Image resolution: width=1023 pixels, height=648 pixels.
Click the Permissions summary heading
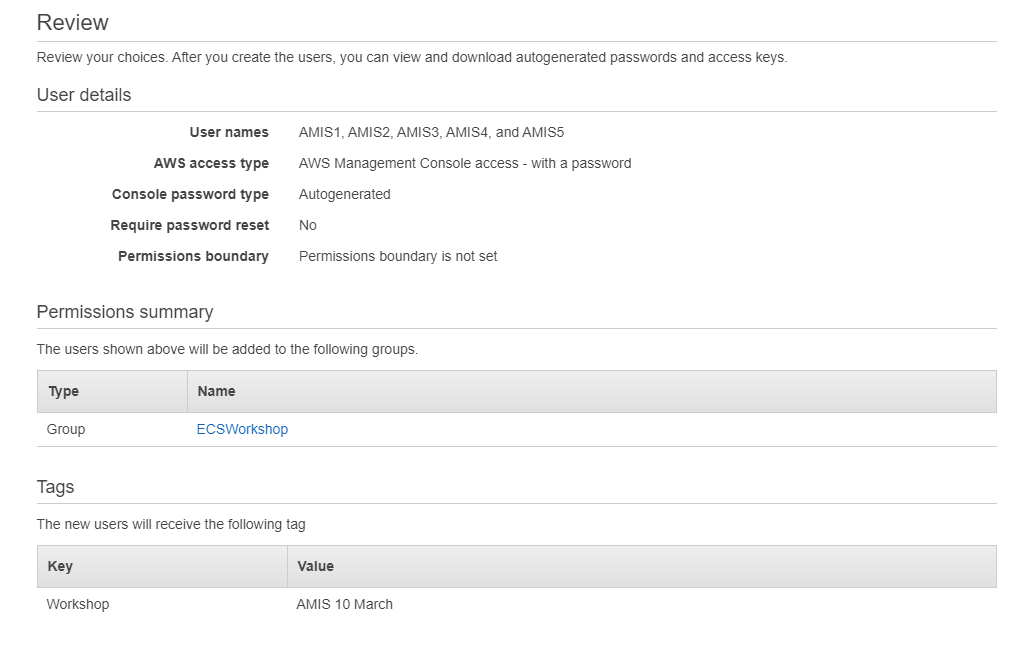point(125,312)
